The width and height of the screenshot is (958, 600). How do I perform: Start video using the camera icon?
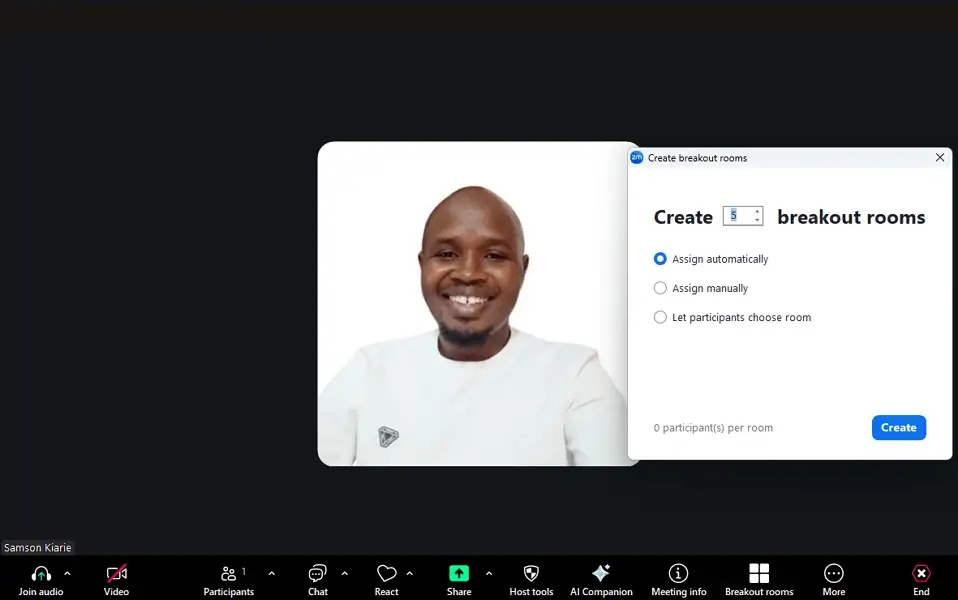[x=116, y=574]
